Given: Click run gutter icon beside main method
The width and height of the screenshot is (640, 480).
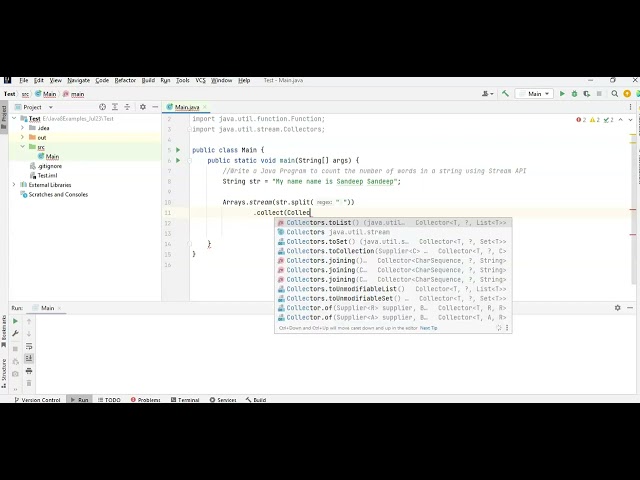Looking at the screenshot, I should pyautogui.click(x=178, y=160).
